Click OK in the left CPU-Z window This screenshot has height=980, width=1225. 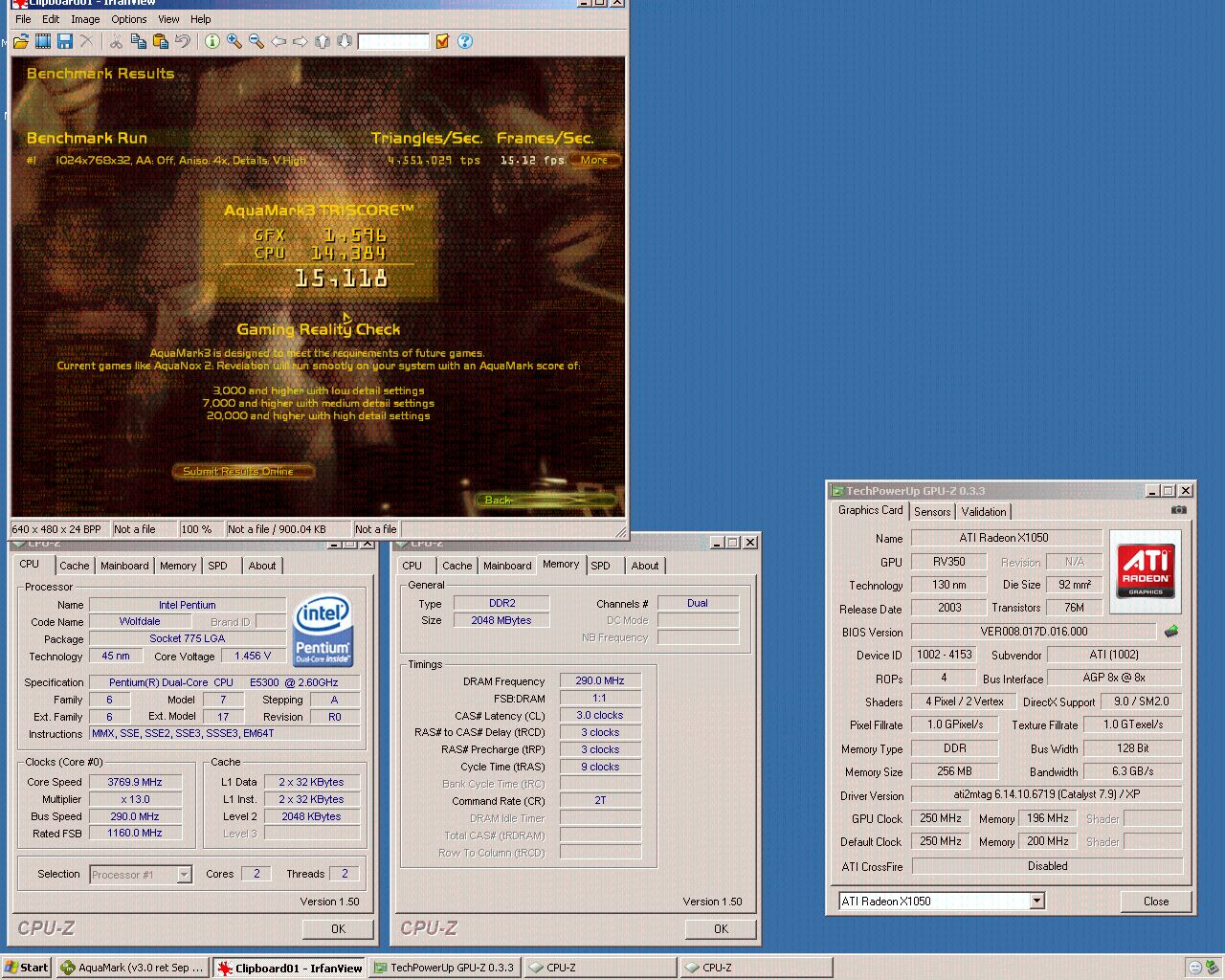(x=338, y=928)
